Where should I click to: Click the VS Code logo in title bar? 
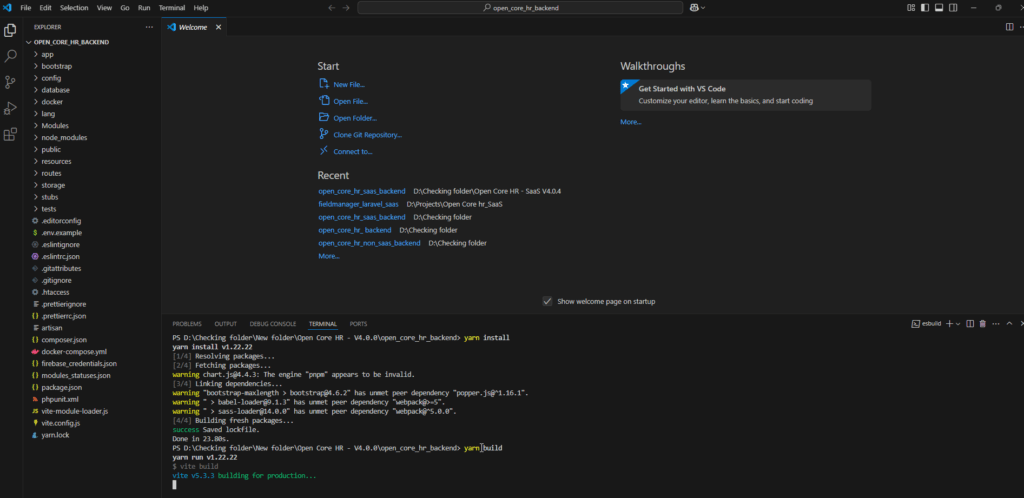point(8,8)
